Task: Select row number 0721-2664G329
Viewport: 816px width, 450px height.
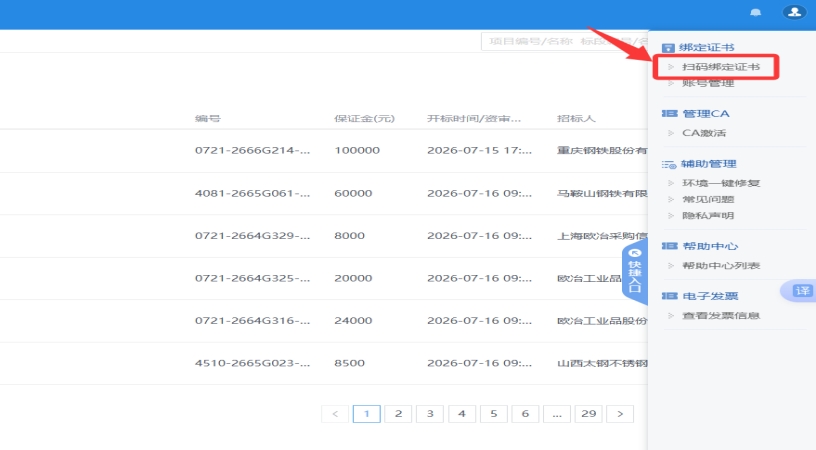Action: 252,236
